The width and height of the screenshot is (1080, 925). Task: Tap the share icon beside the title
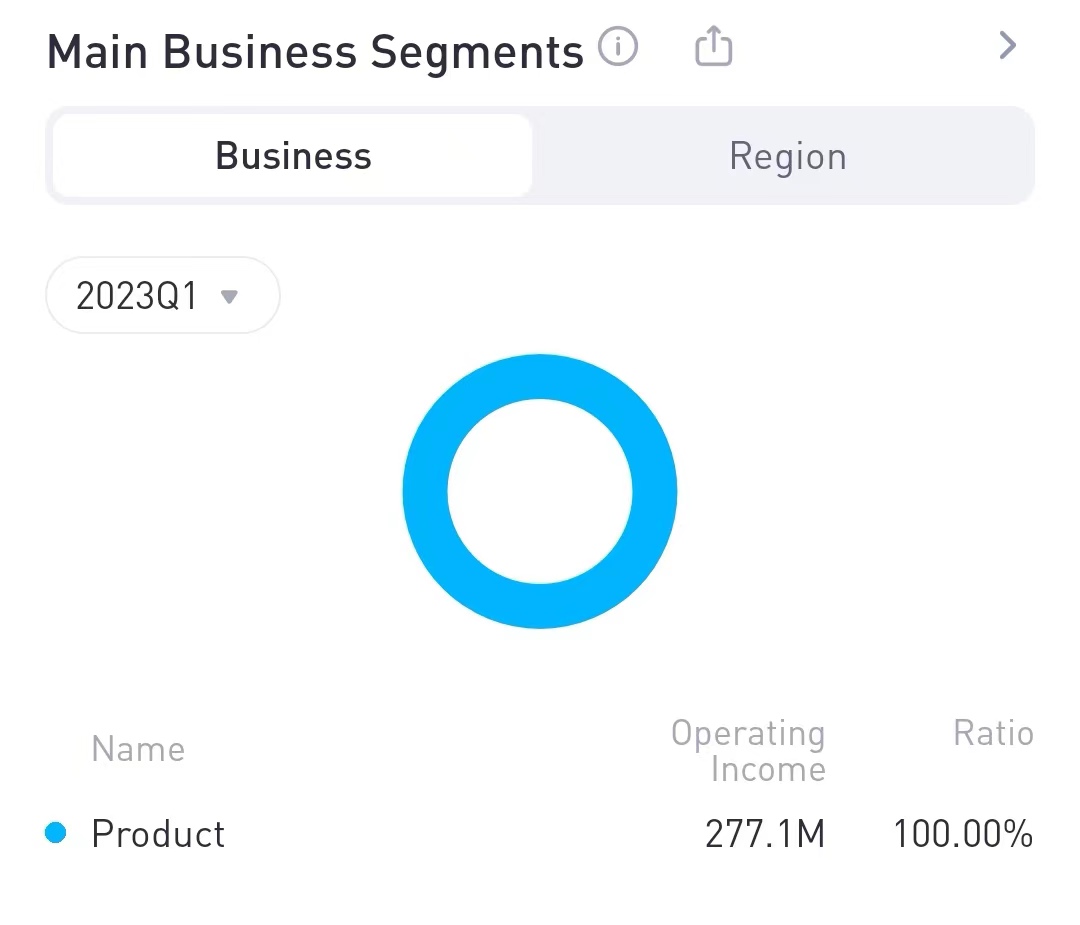[x=713, y=47]
